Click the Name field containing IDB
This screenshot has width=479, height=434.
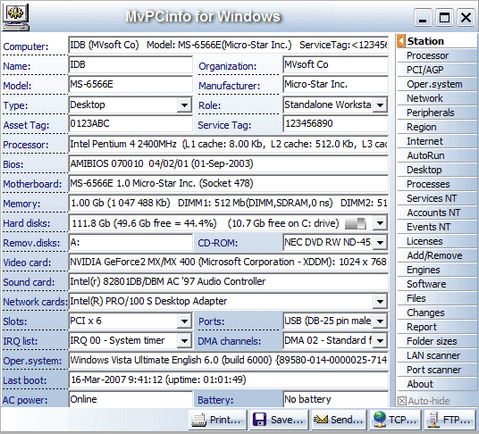click(130, 65)
